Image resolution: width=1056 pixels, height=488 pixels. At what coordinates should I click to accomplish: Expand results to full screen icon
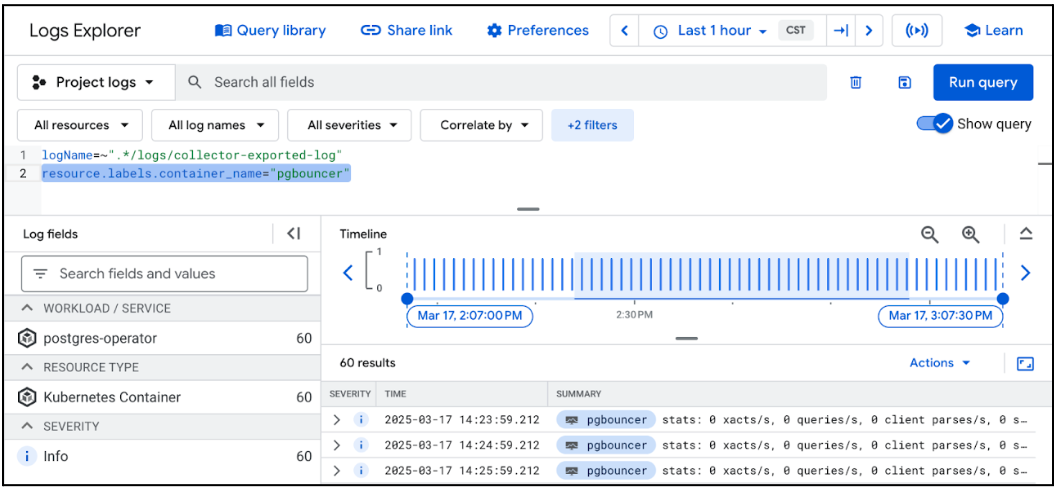coord(1025,363)
